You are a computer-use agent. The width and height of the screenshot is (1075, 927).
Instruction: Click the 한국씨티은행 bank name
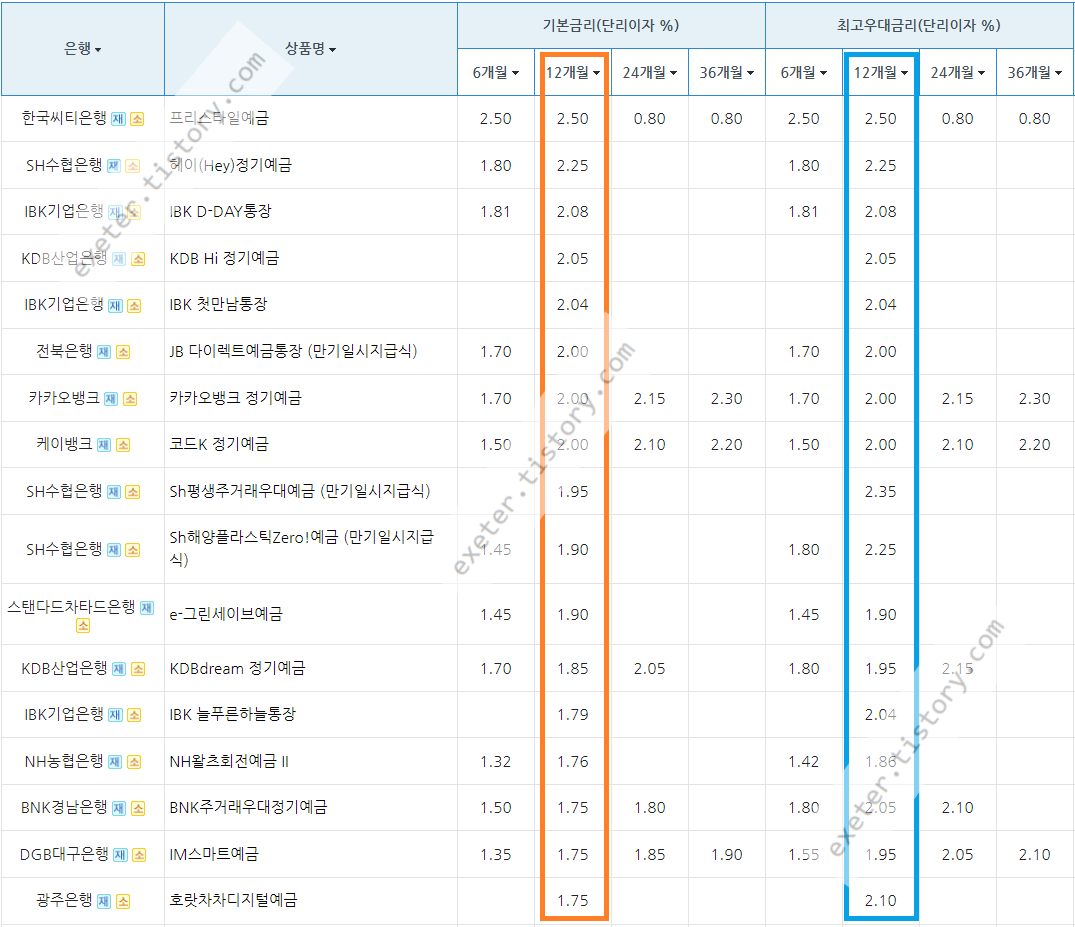tap(64, 118)
